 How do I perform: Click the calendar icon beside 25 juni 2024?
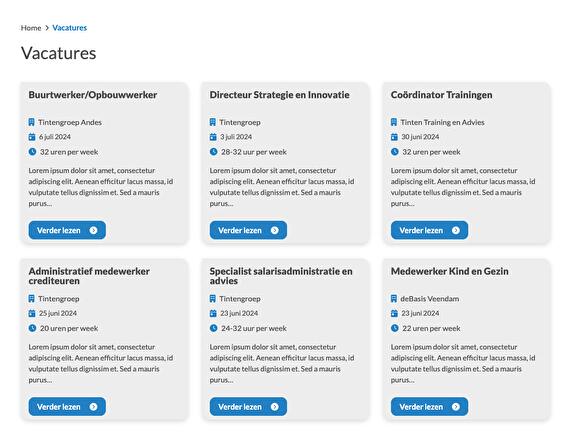(32, 313)
